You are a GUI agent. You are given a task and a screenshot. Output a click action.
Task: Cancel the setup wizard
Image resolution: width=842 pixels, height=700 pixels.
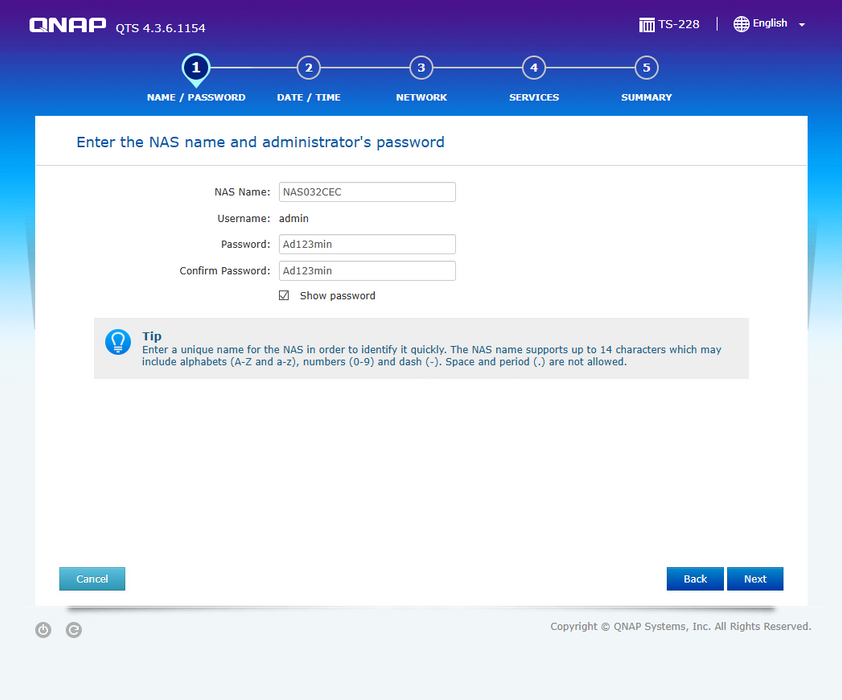(x=92, y=579)
